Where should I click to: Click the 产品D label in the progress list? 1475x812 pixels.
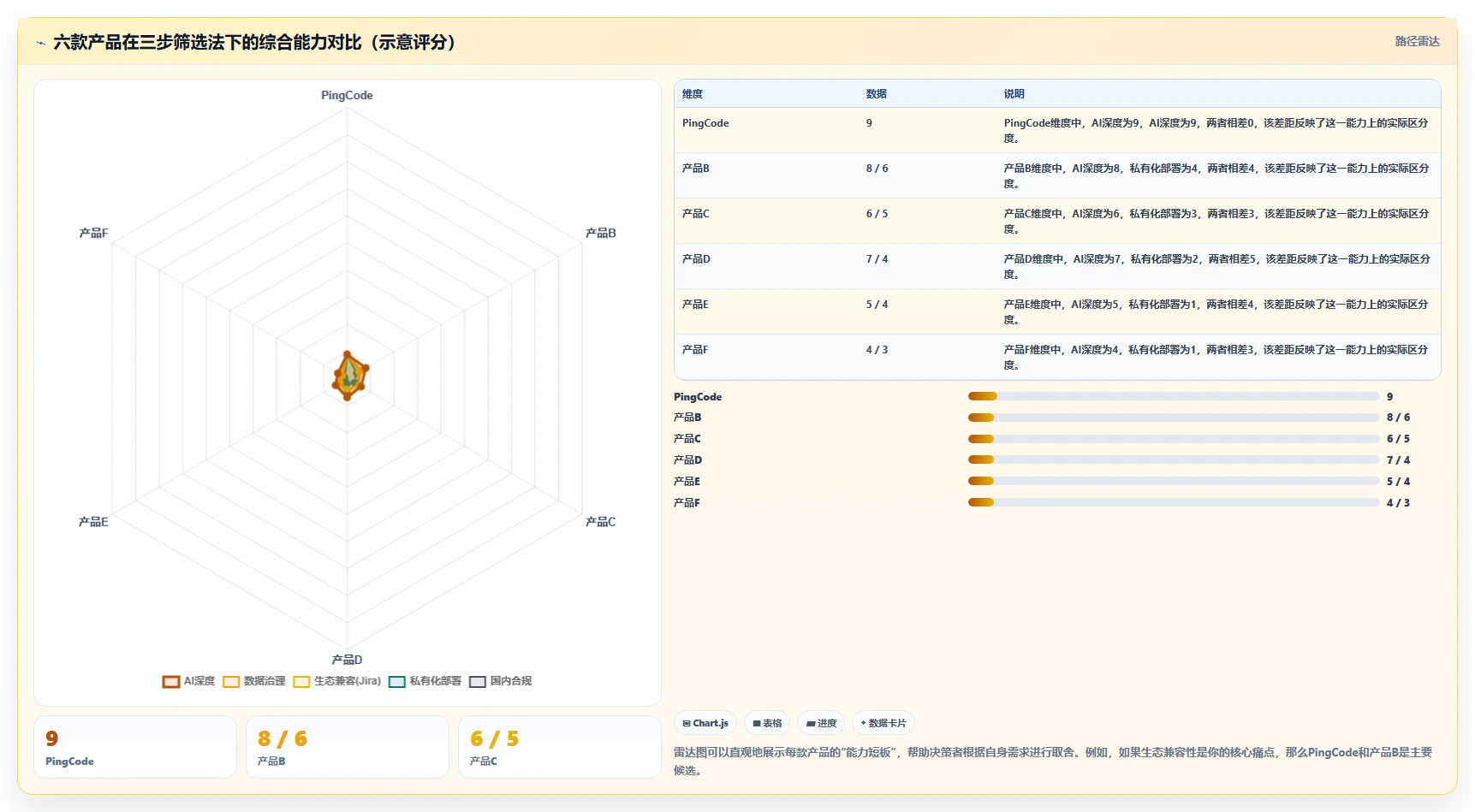[687, 460]
